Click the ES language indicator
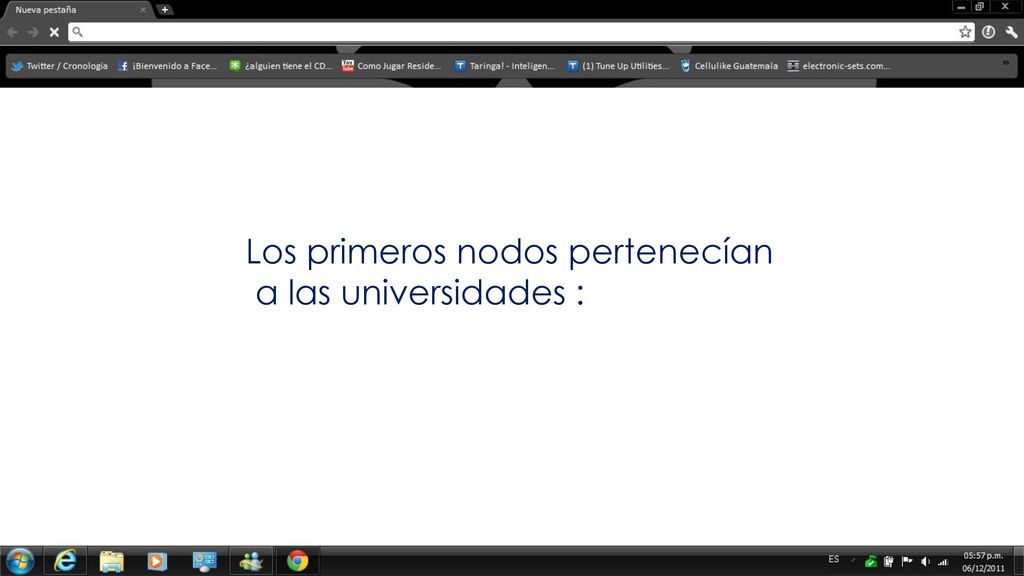The width and height of the screenshot is (1024, 576). [x=833, y=560]
